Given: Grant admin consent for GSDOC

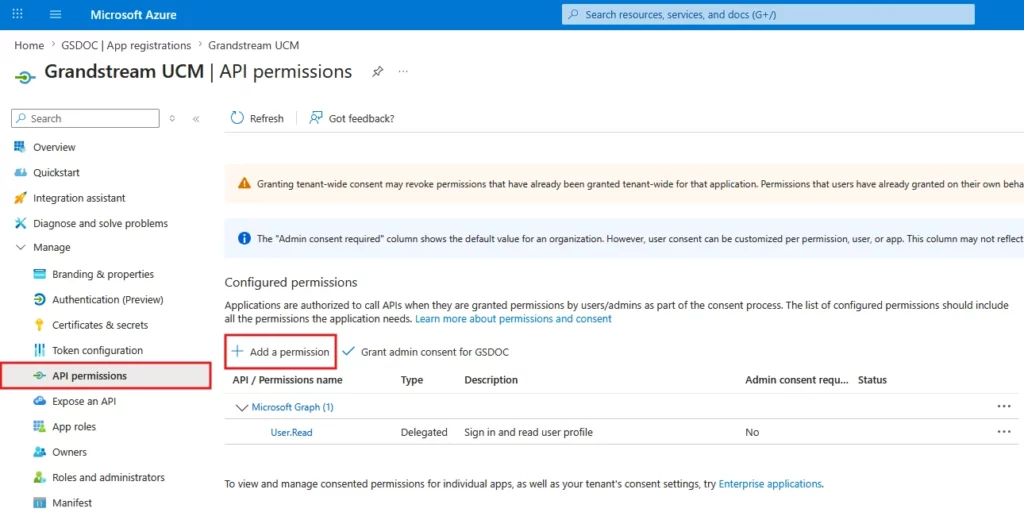Looking at the screenshot, I should pos(426,351).
